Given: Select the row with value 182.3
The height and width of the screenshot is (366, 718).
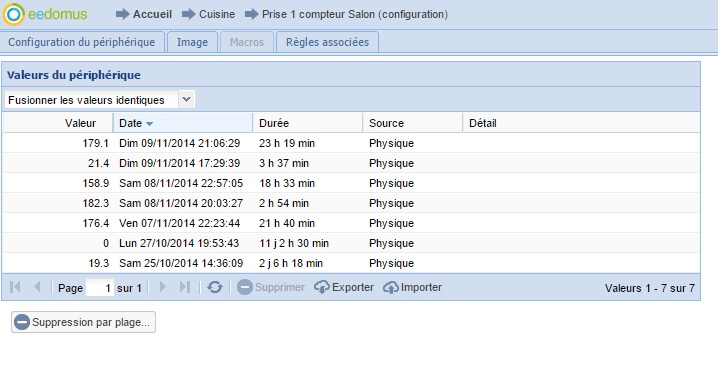Looking at the screenshot, I should click(351, 203).
